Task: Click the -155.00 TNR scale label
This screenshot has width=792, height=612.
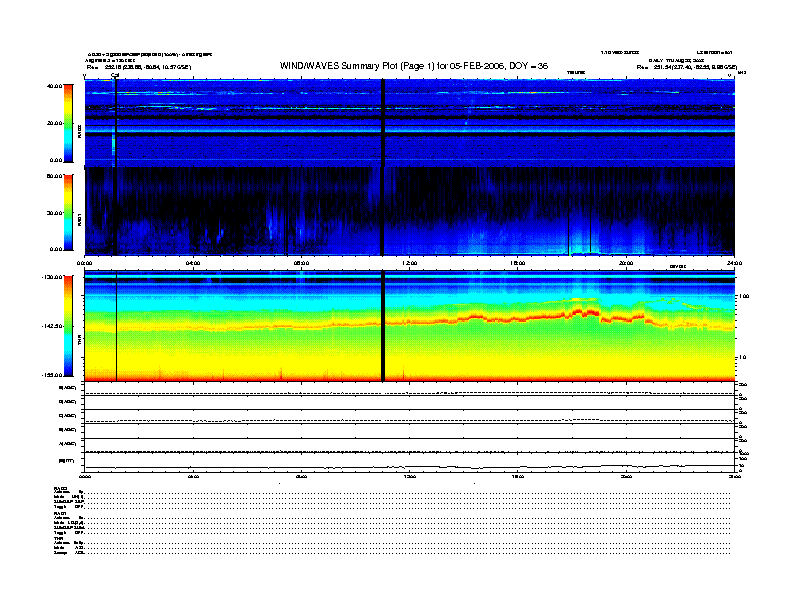Action: coord(52,375)
